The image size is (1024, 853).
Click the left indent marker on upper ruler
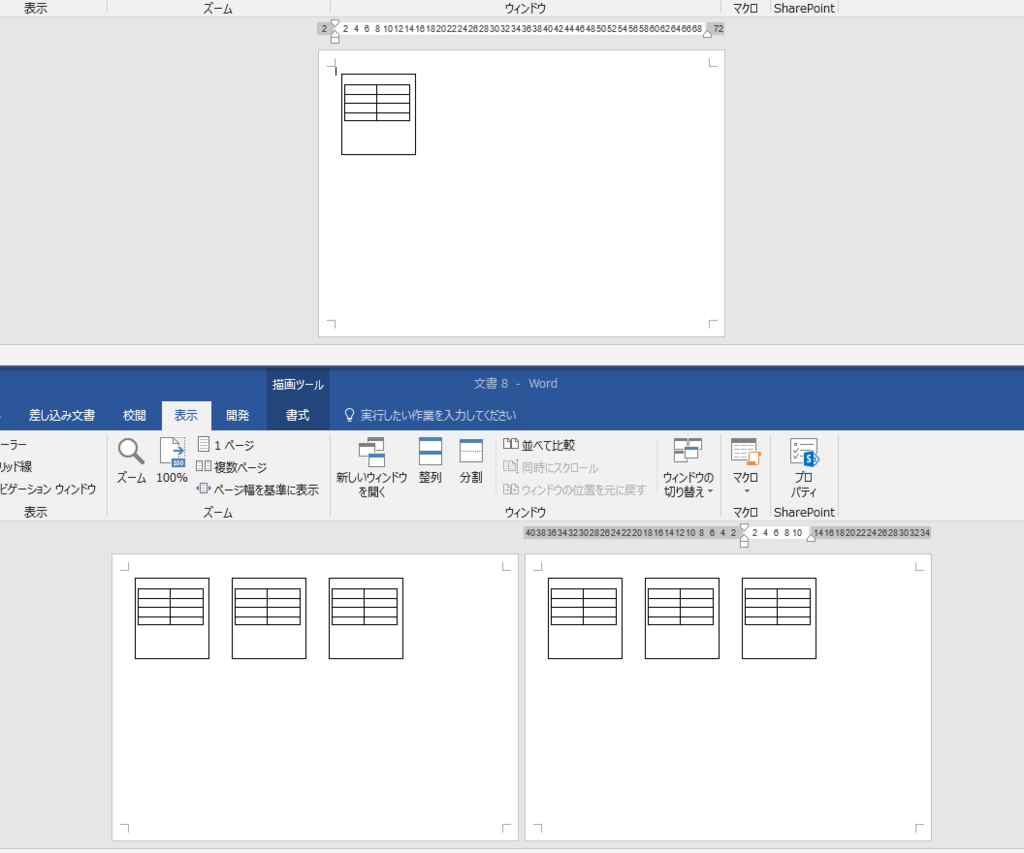click(x=335, y=40)
